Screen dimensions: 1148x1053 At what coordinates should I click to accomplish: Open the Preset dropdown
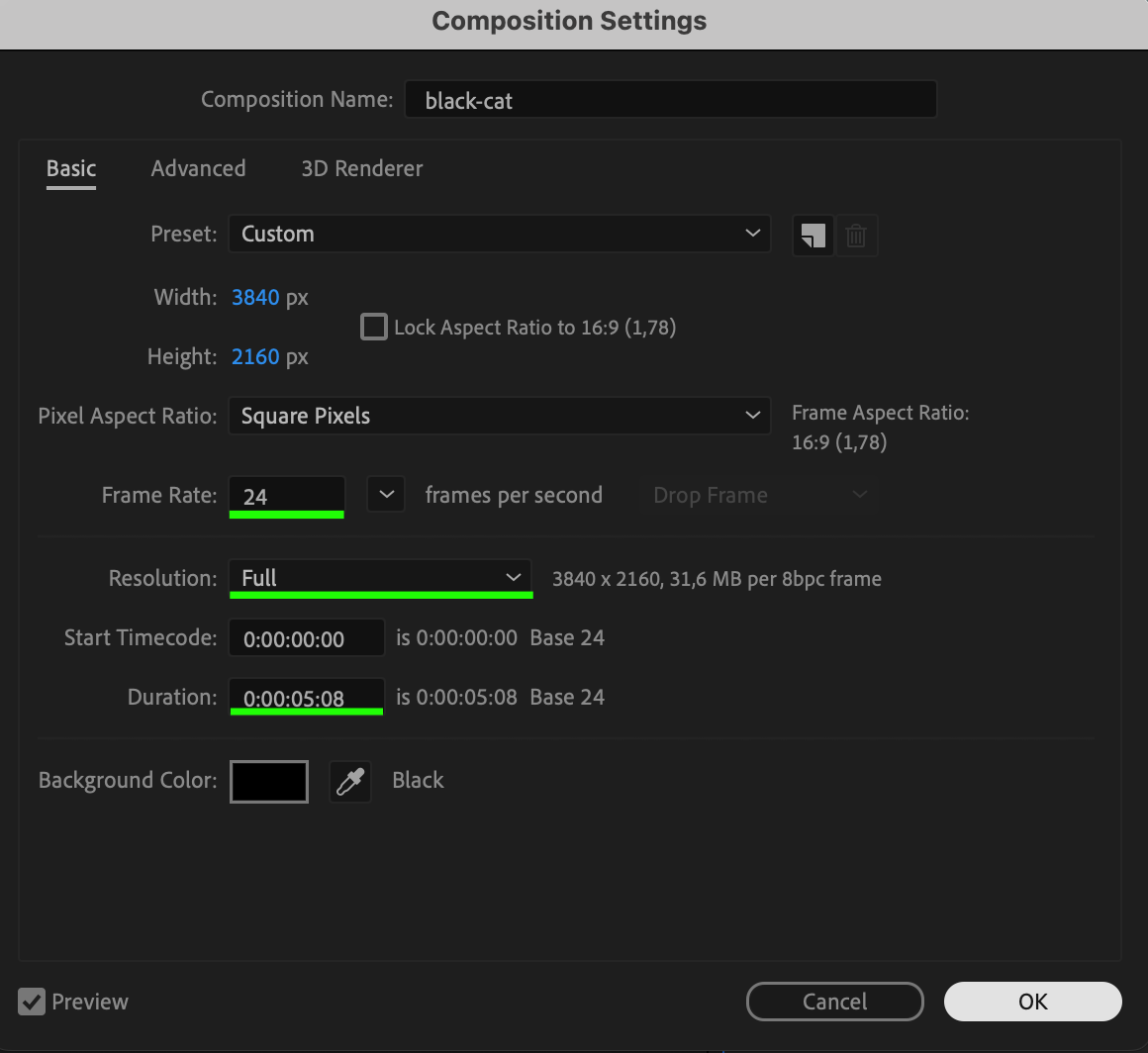pos(499,235)
